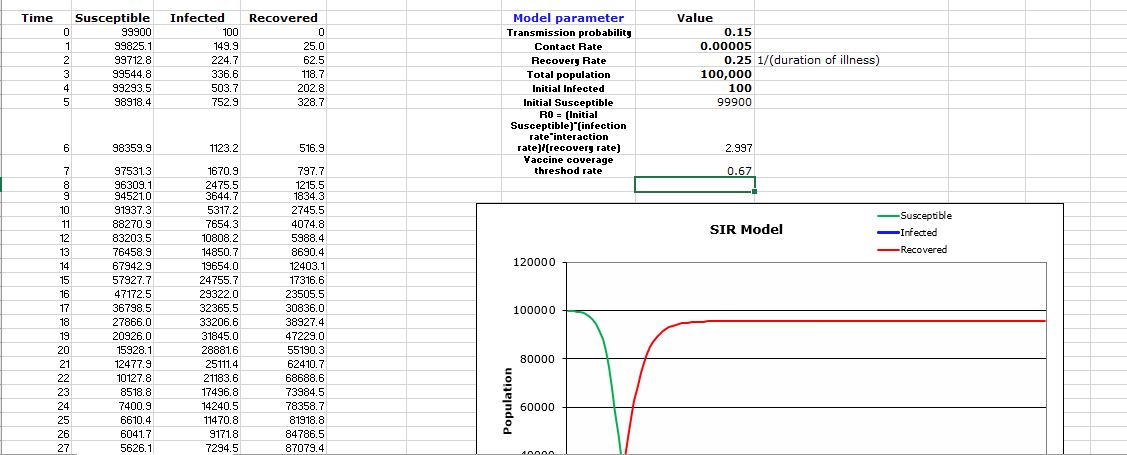Select the vaccine threshold value 0.67
Screen dimensions: 1127x455
point(695,166)
